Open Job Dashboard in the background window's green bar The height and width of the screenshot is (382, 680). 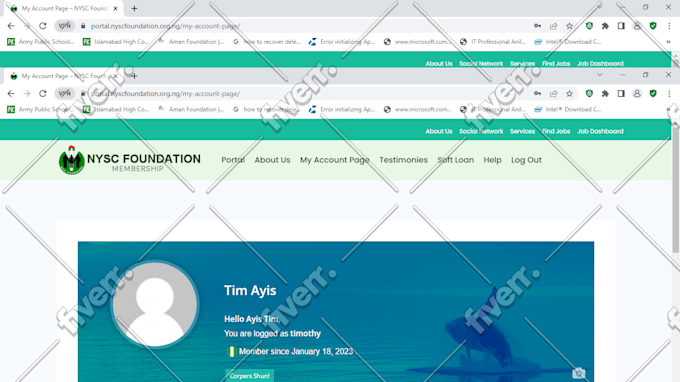click(600, 63)
